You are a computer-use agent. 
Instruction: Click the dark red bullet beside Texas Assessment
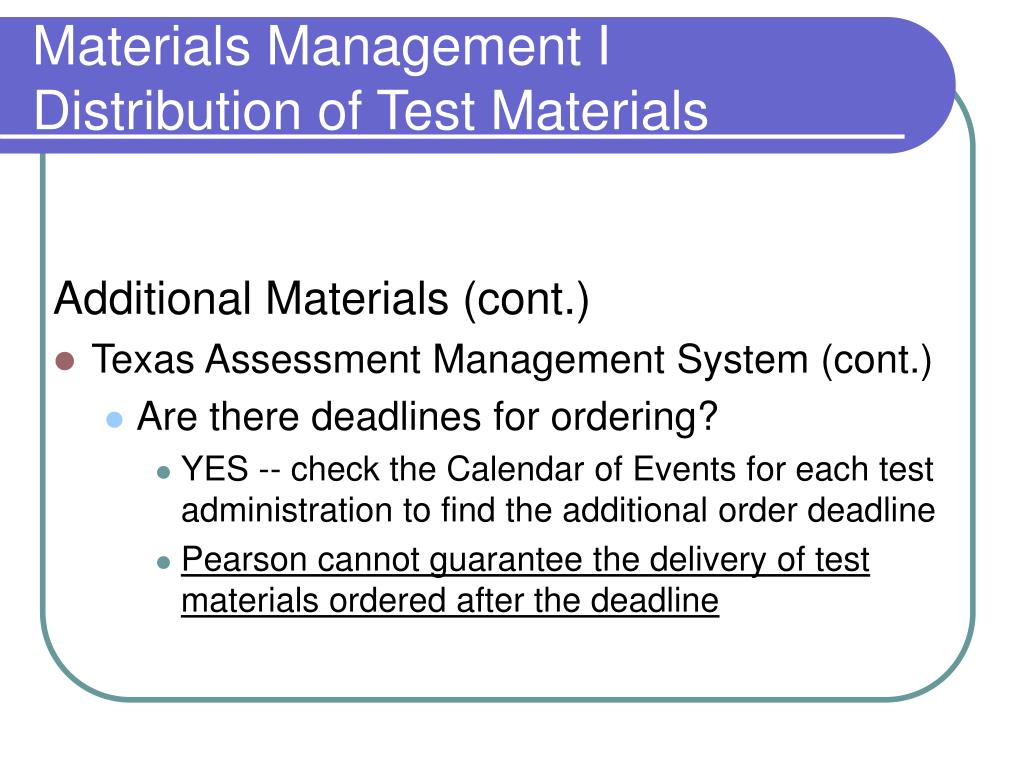pyautogui.click(x=65, y=360)
